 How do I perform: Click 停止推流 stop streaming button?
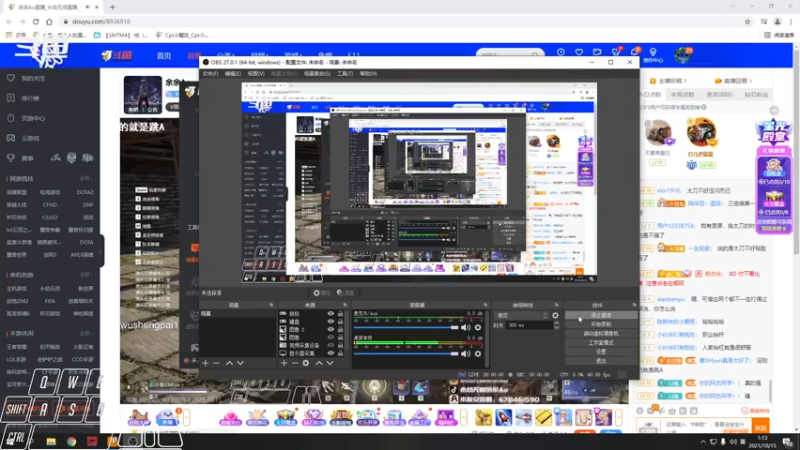[601, 315]
